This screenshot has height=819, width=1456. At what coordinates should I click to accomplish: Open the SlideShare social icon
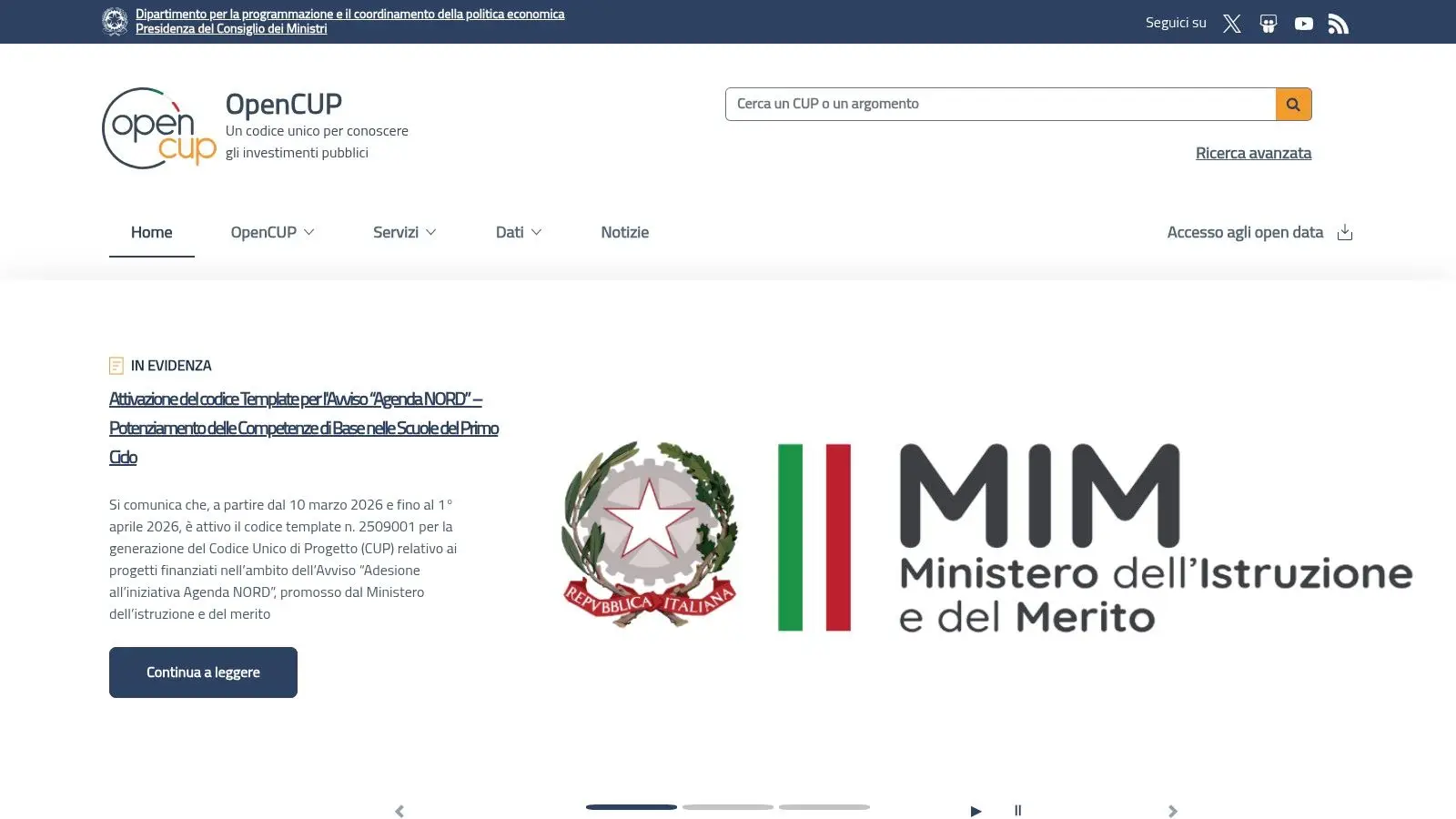click(x=1268, y=23)
